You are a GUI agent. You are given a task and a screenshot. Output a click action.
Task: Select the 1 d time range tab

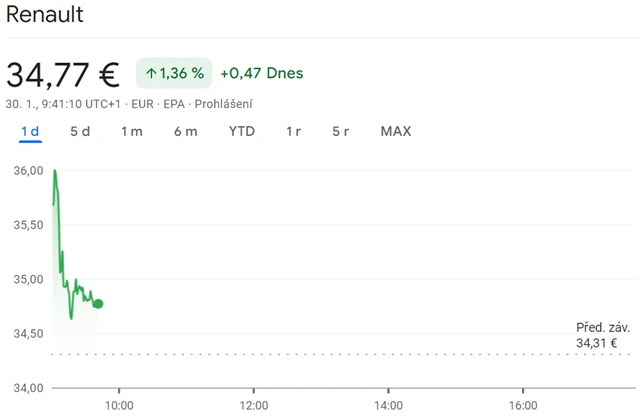coord(30,131)
